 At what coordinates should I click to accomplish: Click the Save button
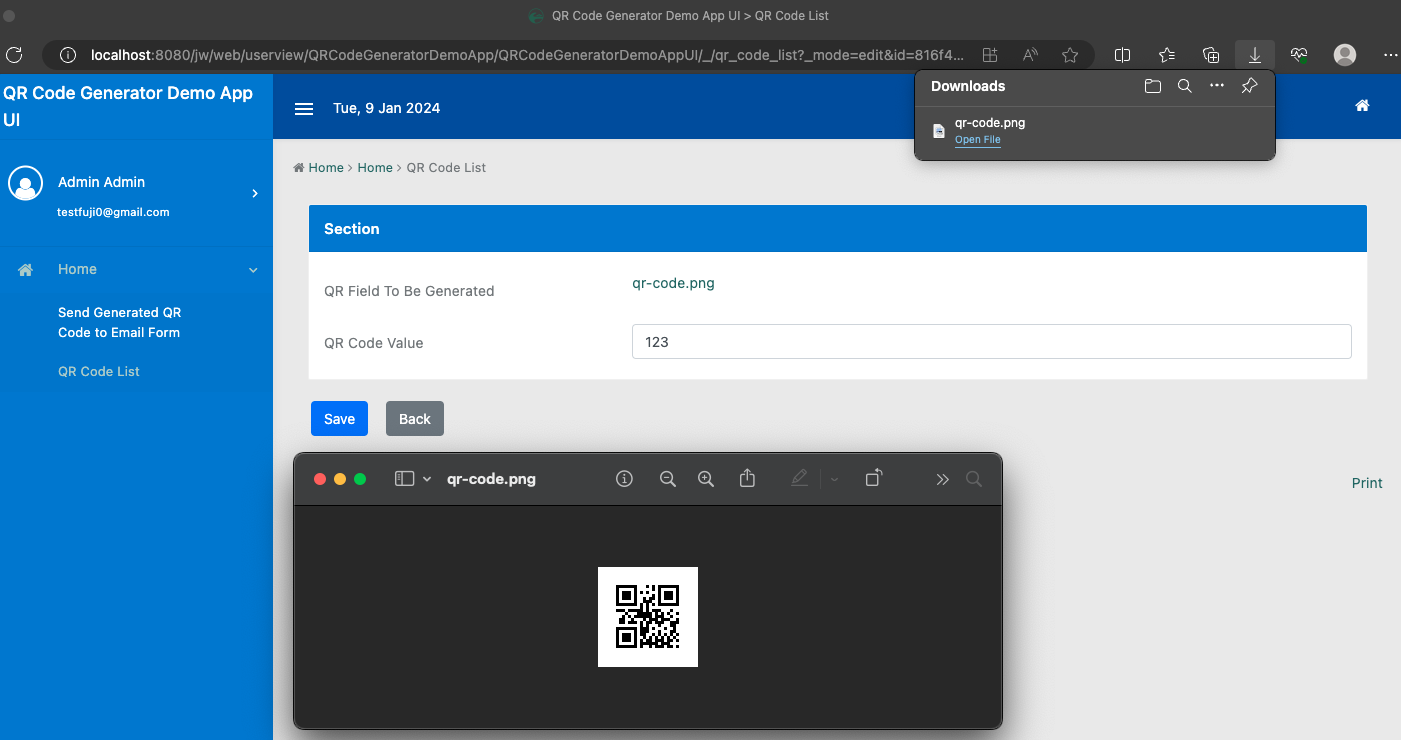click(x=339, y=419)
